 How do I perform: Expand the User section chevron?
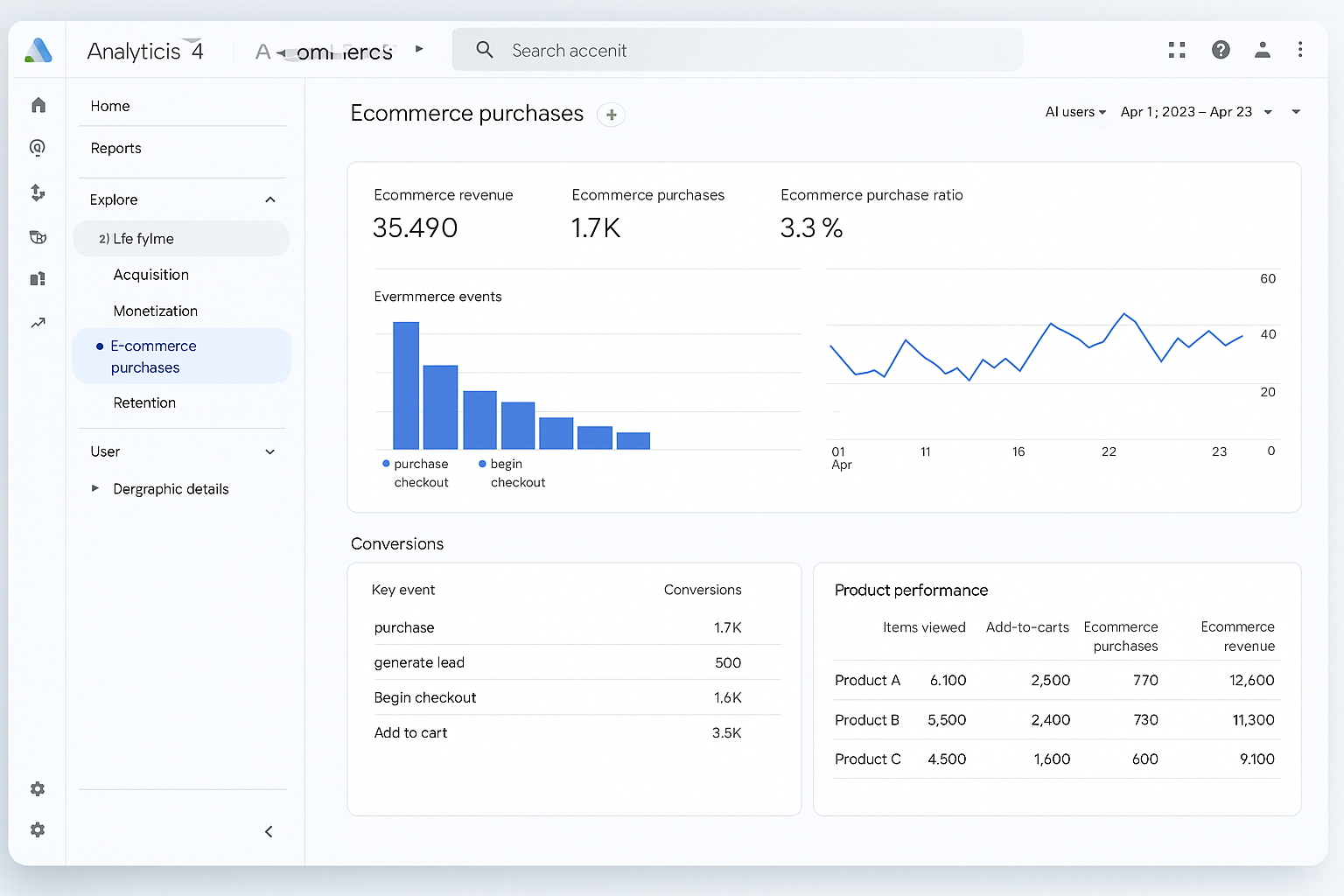(270, 451)
